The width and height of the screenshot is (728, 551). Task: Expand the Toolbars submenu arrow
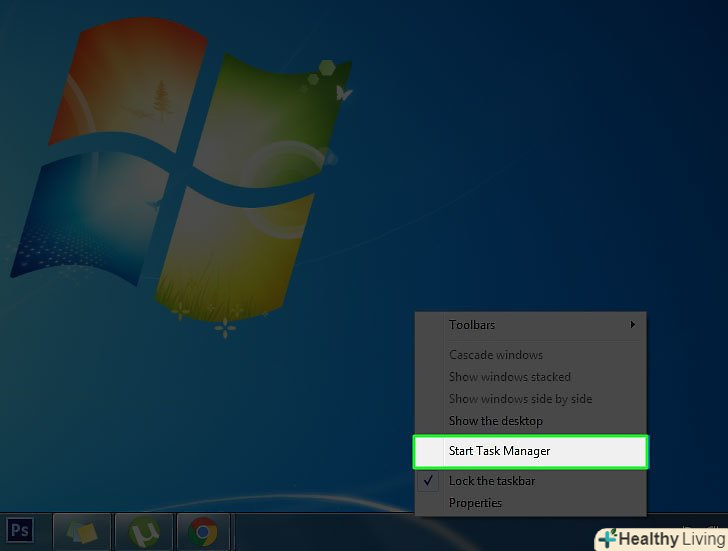point(632,324)
